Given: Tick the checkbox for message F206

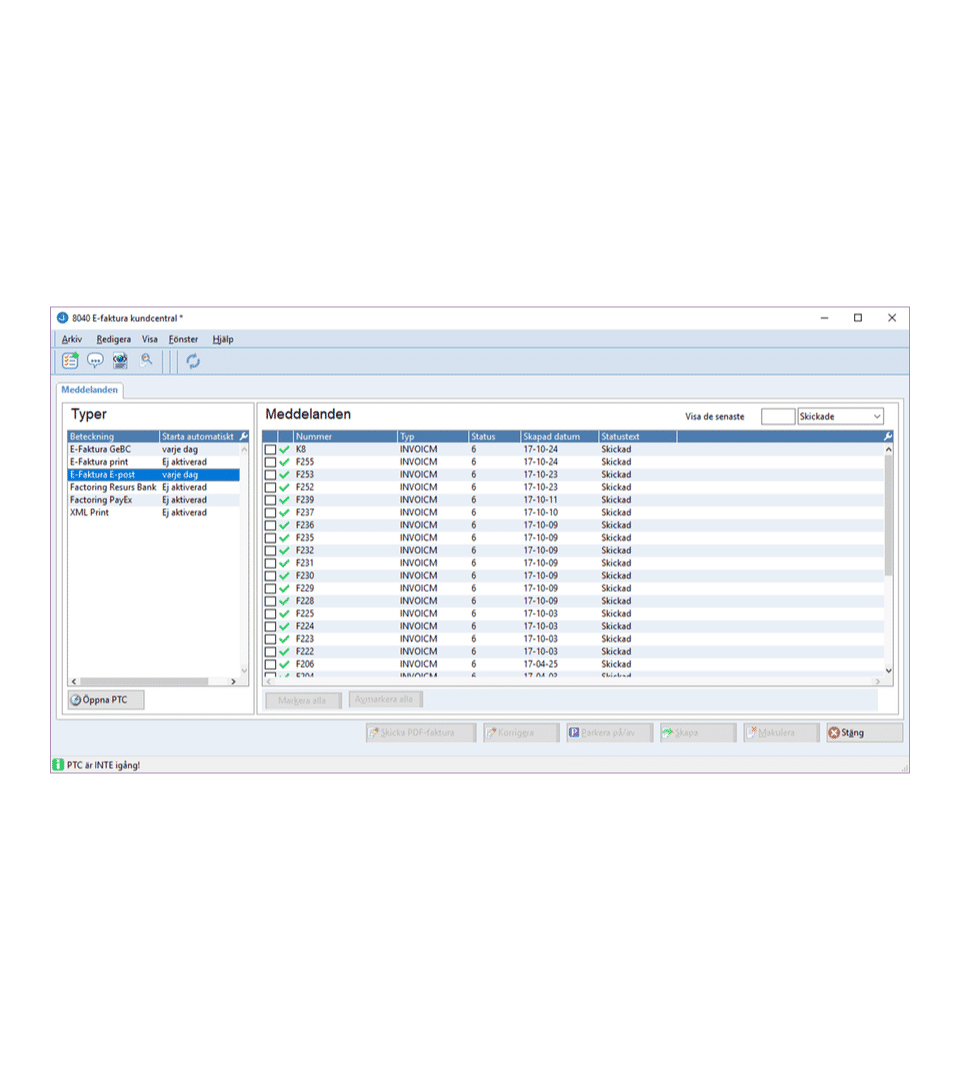Looking at the screenshot, I should click(270, 664).
